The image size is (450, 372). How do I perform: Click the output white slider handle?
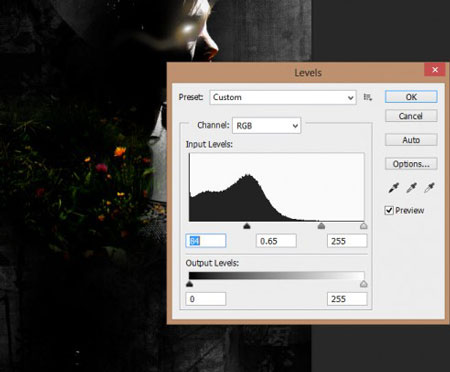[x=364, y=284]
